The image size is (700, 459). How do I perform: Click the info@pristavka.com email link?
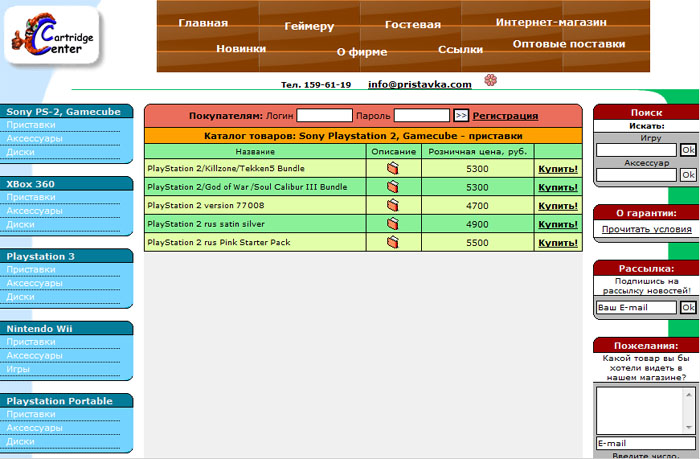pos(419,85)
